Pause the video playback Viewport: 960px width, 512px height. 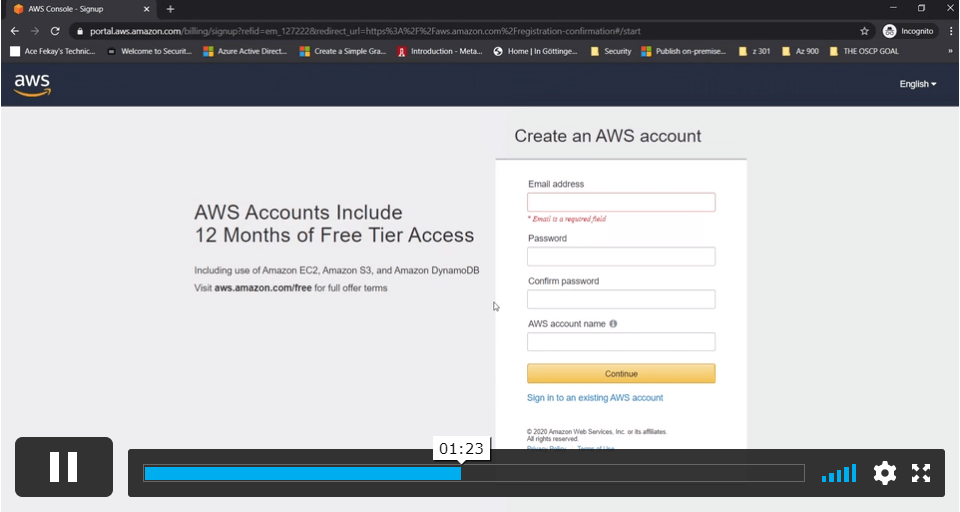coord(64,467)
